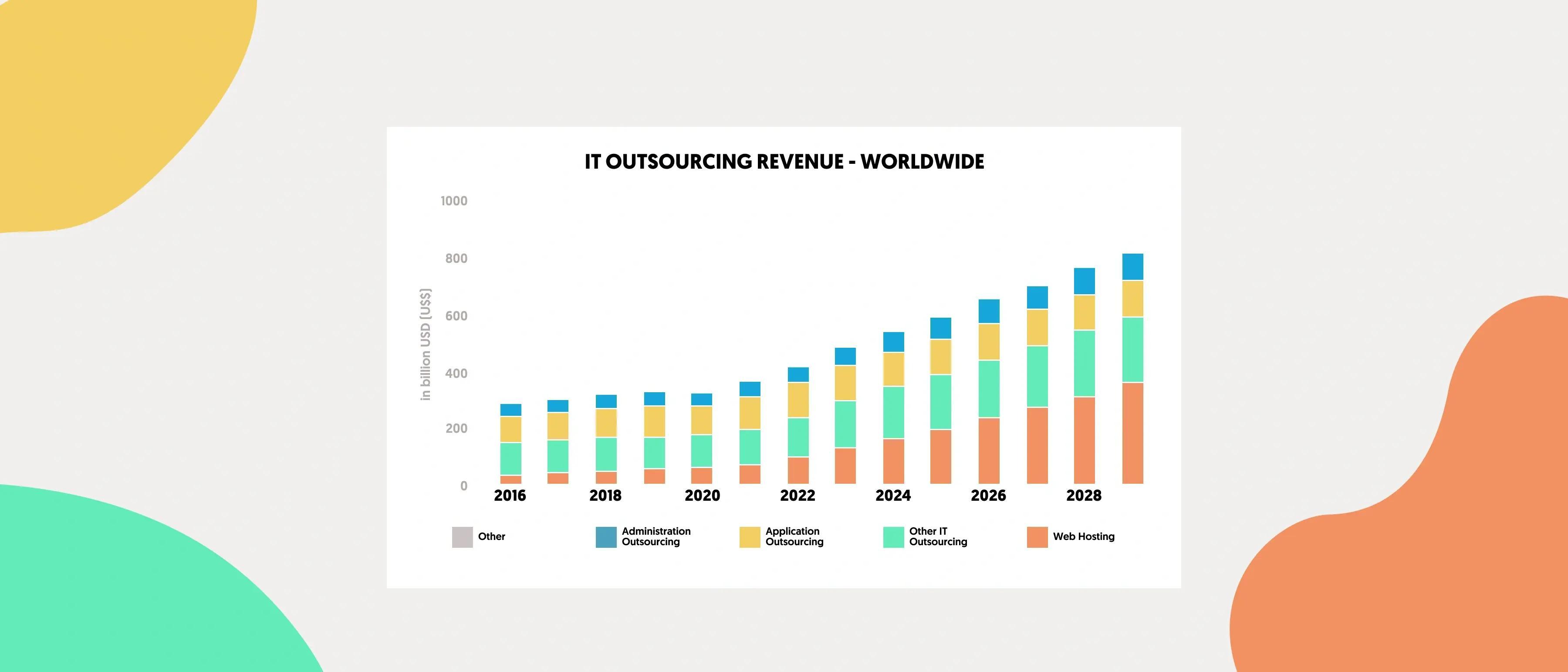Click the 2024 x-axis label
Image resolution: width=1568 pixels, height=672 pixels.
pos(893,496)
